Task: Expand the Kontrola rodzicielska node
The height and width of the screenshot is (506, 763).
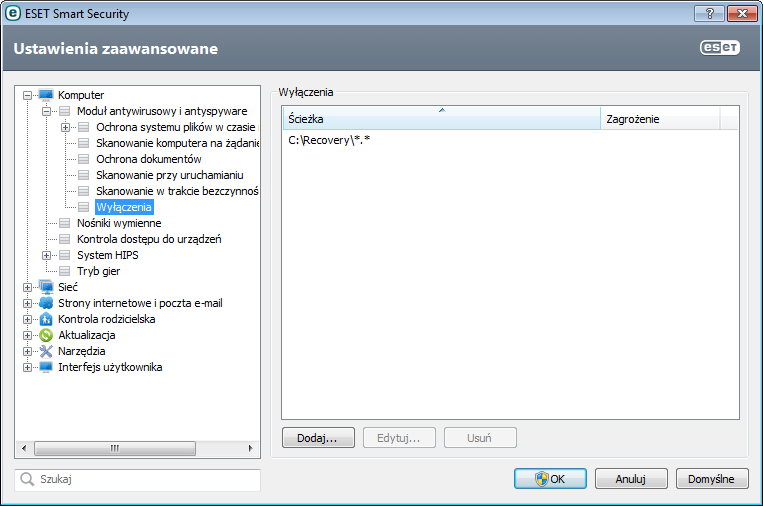Action: (x=27, y=320)
